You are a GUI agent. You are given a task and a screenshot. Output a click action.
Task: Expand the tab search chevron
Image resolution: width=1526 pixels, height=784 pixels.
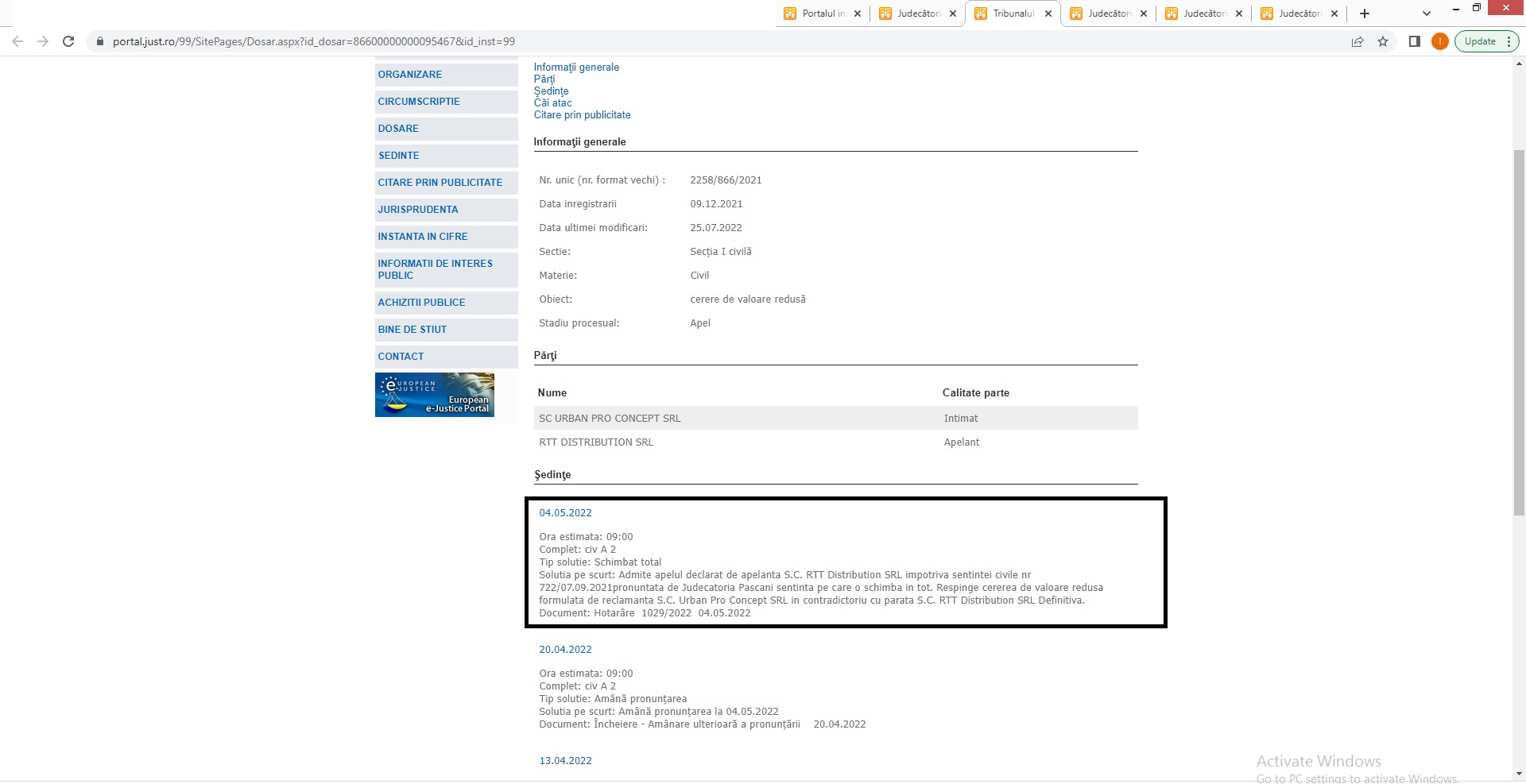[1426, 14]
